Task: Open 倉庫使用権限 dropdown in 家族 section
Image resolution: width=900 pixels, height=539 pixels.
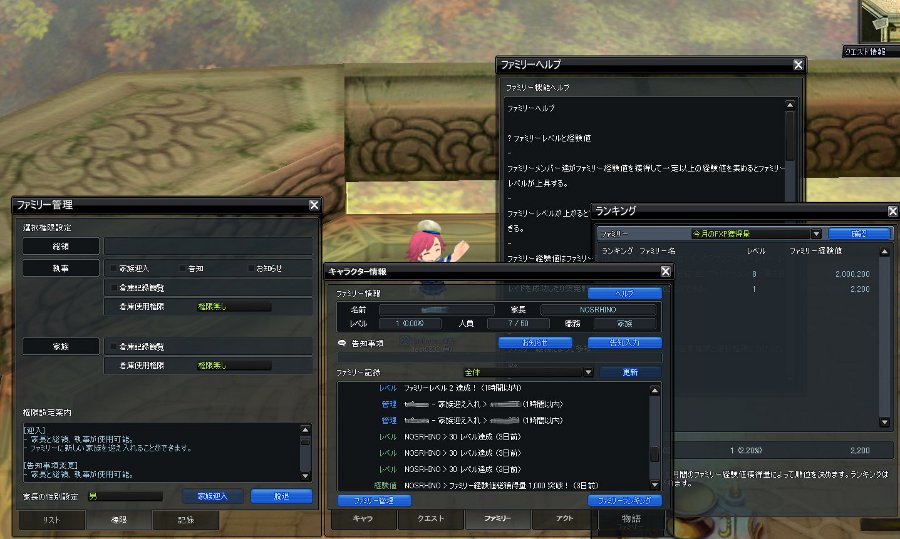Action: 234,365
